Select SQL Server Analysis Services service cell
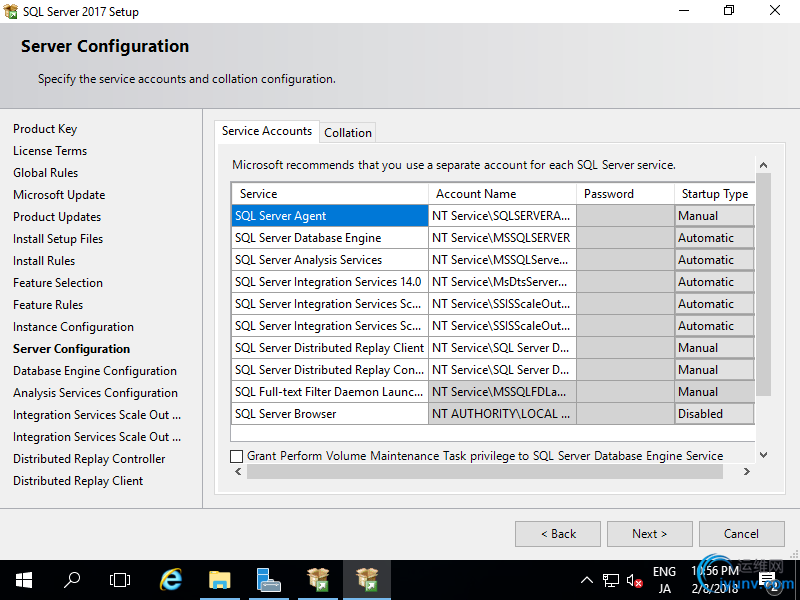The width and height of the screenshot is (800, 600). (x=330, y=260)
